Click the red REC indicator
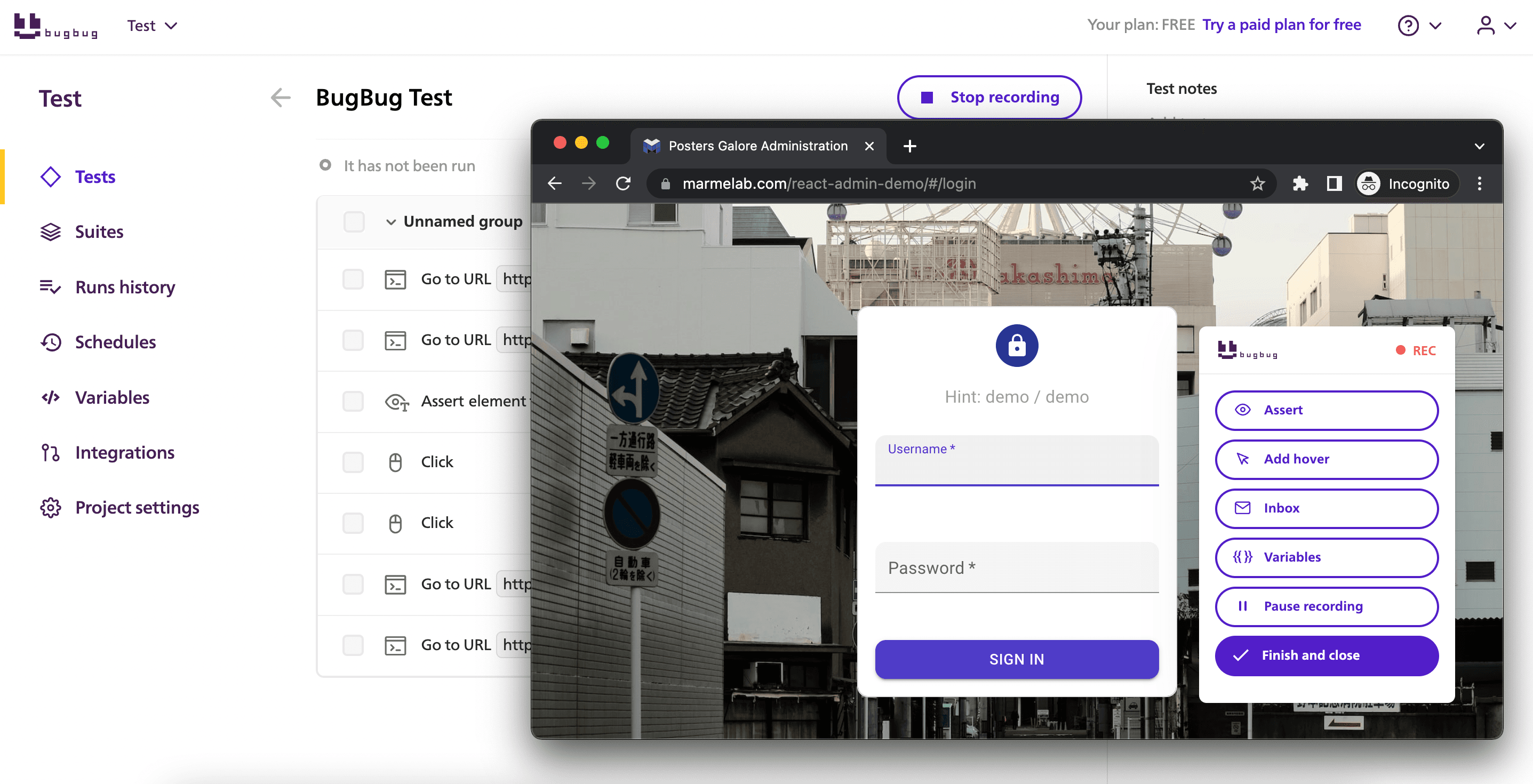This screenshot has height=784, width=1533. pyautogui.click(x=1416, y=350)
